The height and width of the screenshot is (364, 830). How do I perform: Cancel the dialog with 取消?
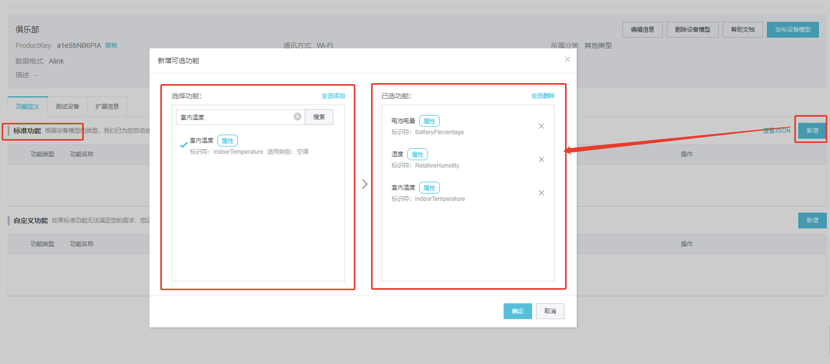tap(550, 311)
